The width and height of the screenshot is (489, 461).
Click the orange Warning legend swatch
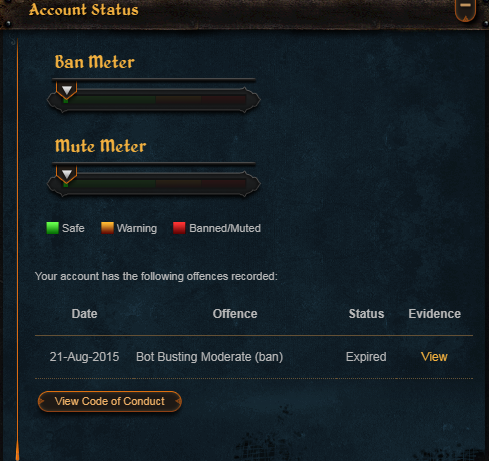click(107, 228)
